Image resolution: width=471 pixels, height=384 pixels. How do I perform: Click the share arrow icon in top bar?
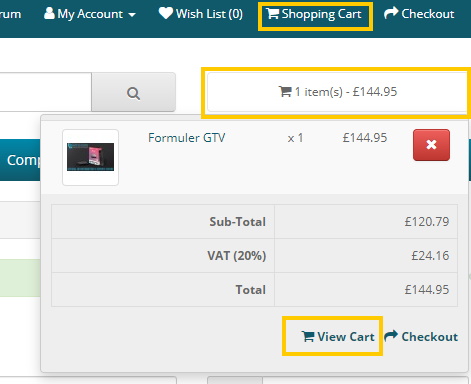(x=391, y=13)
